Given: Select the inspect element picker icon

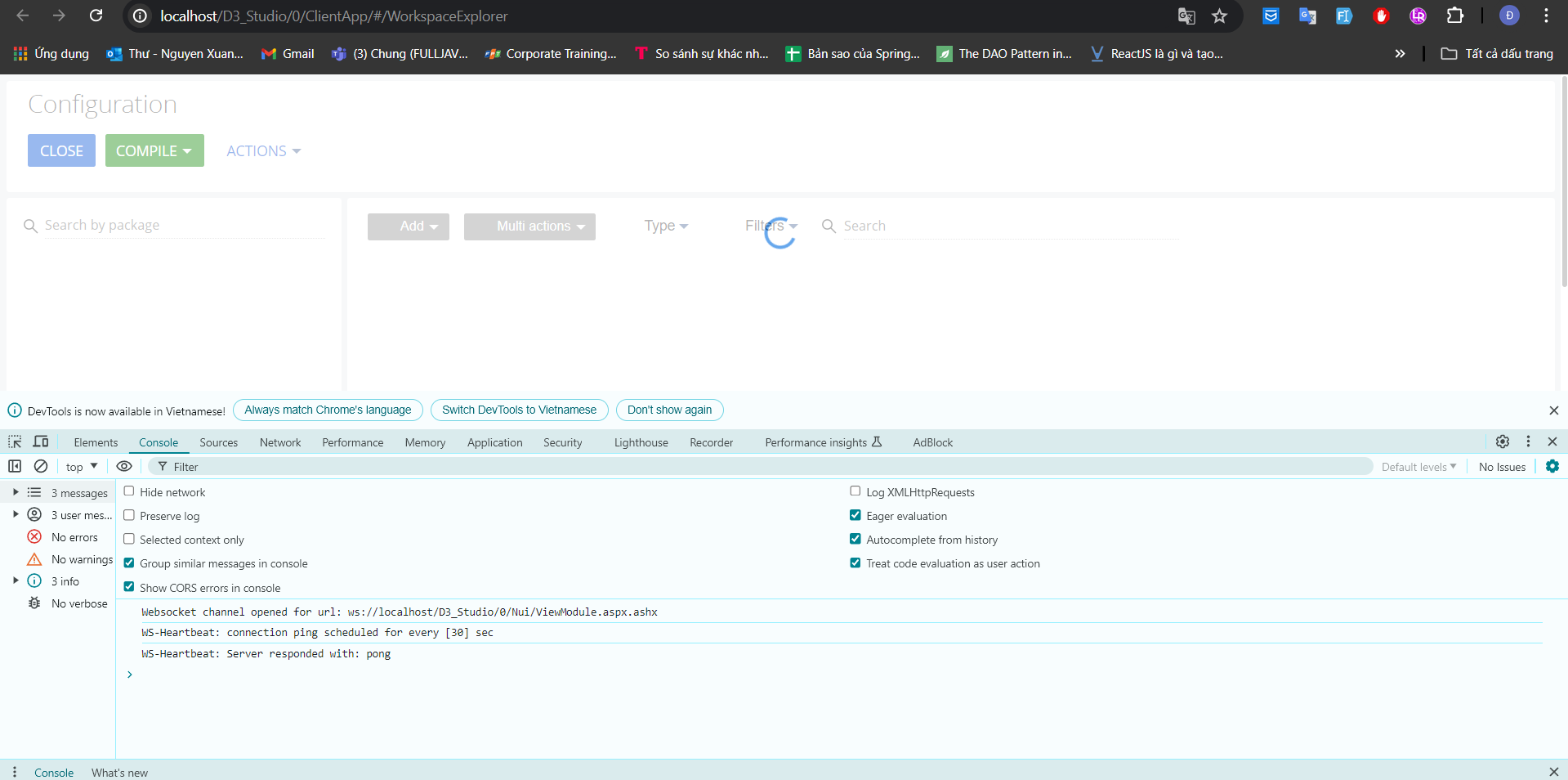Looking at the screenshot, I should pos(15,442).
